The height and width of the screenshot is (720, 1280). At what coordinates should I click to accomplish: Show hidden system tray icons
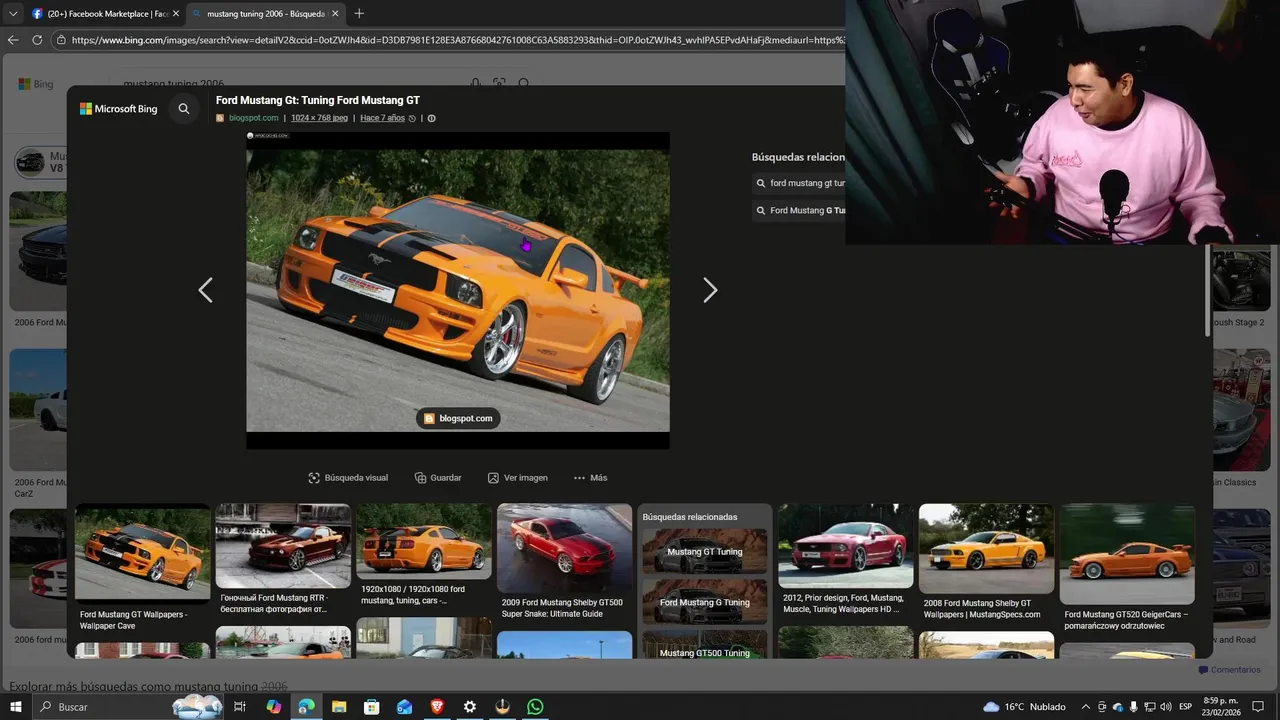[1085, 707]
